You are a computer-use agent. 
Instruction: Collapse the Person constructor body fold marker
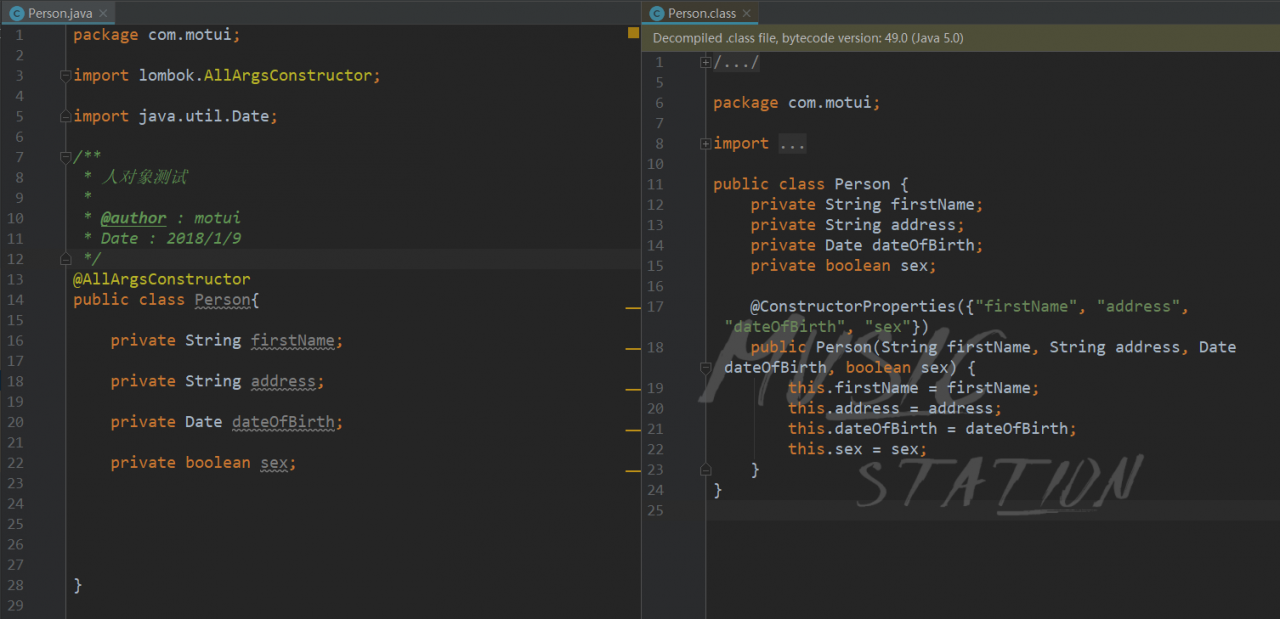click(706, 368)
